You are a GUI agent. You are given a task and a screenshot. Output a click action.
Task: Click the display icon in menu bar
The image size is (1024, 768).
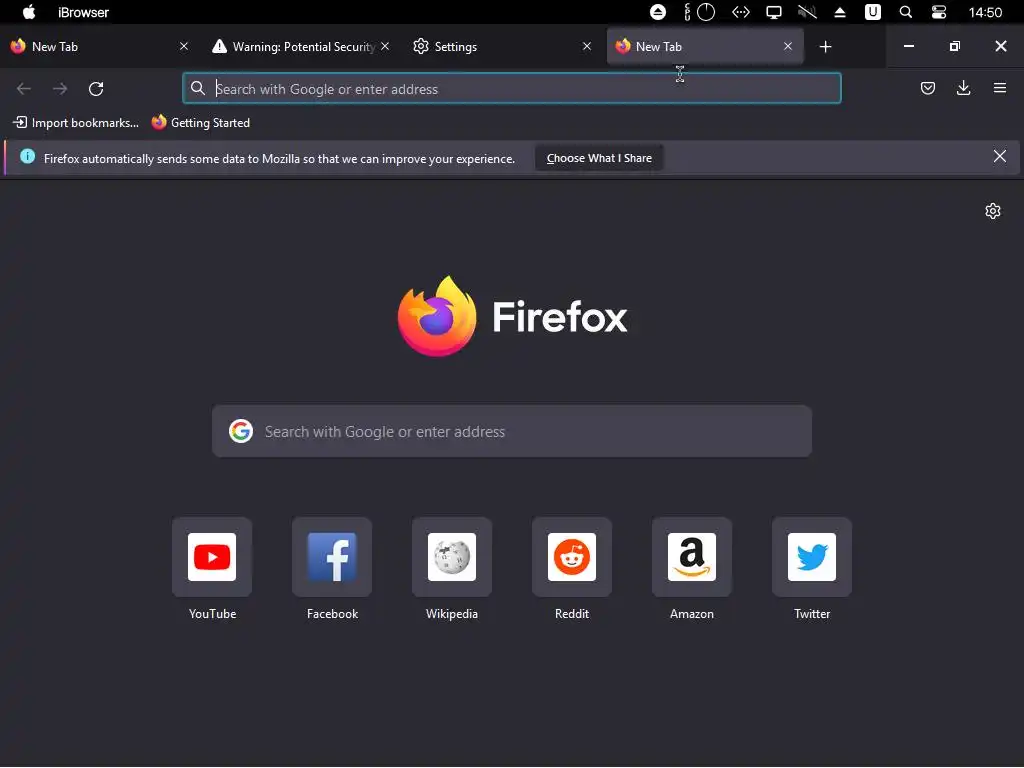pyautogui.click(x=773, y=12)
